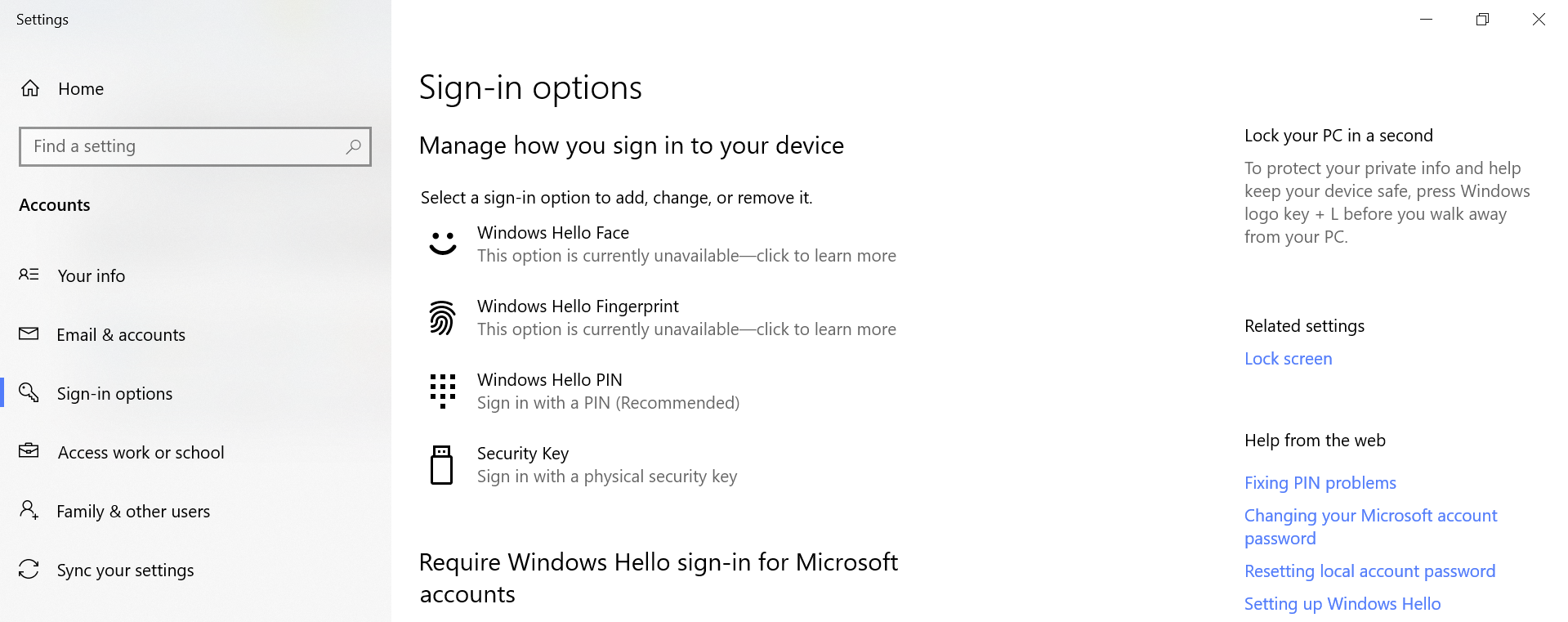1568x622 pixels.
Task: Click the Email & accounts envelope icon
Action: (29, 334)
